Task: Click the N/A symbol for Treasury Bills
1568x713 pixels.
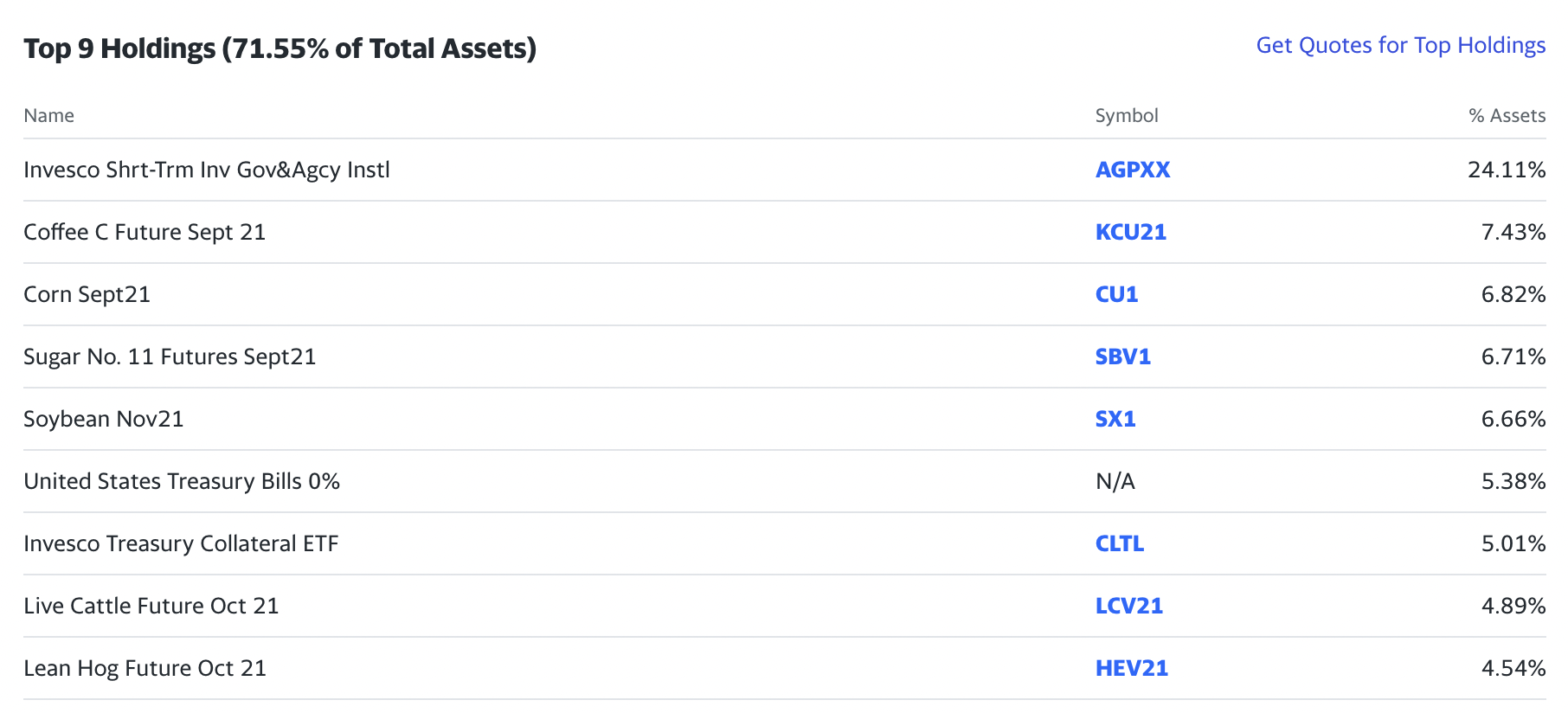Action: tap(1115, 481)
